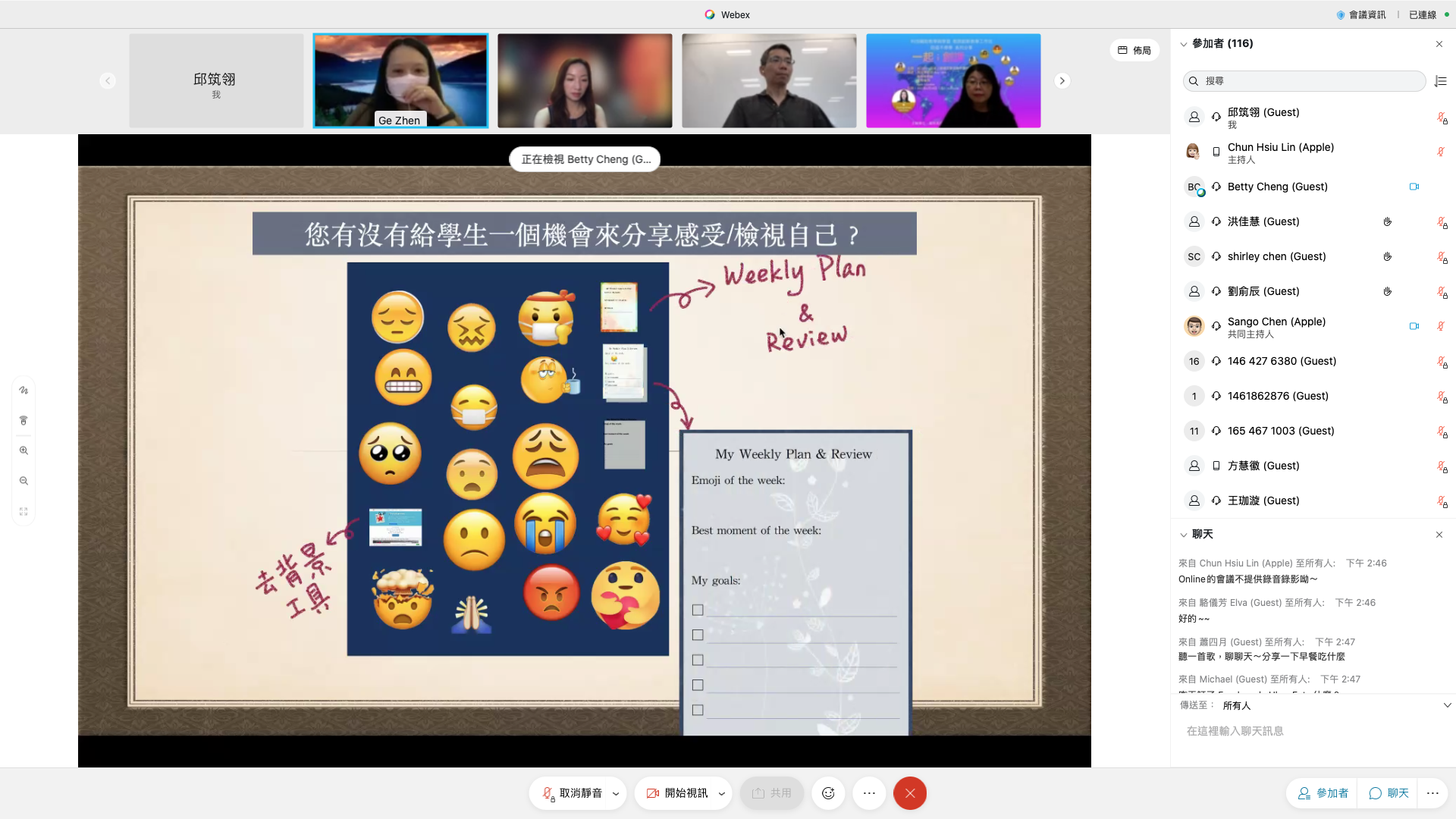Click the red leave meeting button

pyautogui.click(x=909, y=793)
